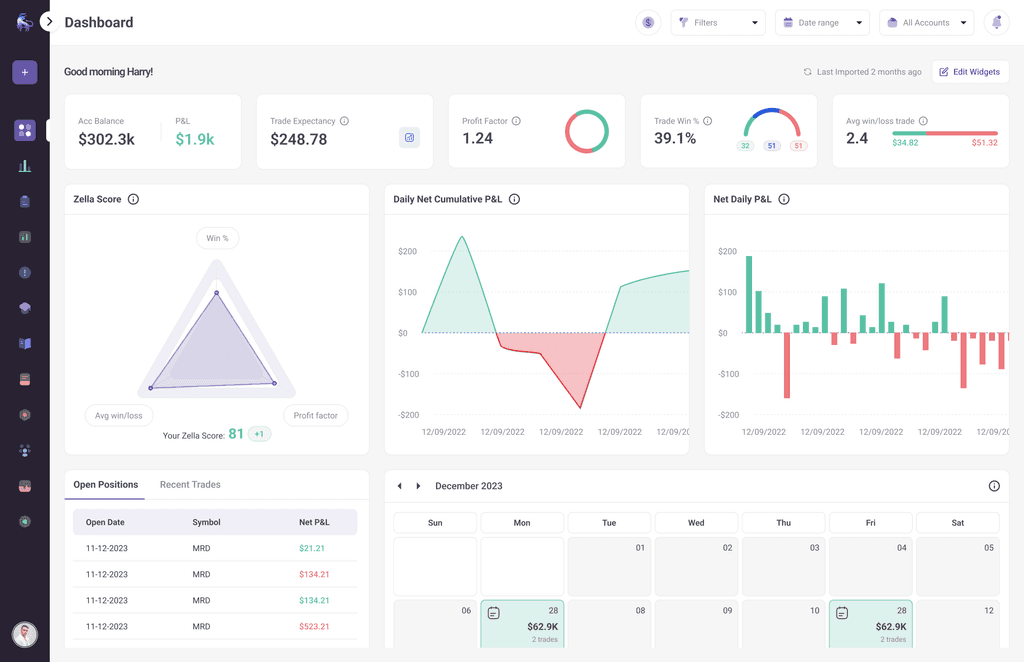Image resolution: width=1024 pixels, height=662 pixels.
Task: Expand the sidebar with the chevron button
Action: coord(49,22)
